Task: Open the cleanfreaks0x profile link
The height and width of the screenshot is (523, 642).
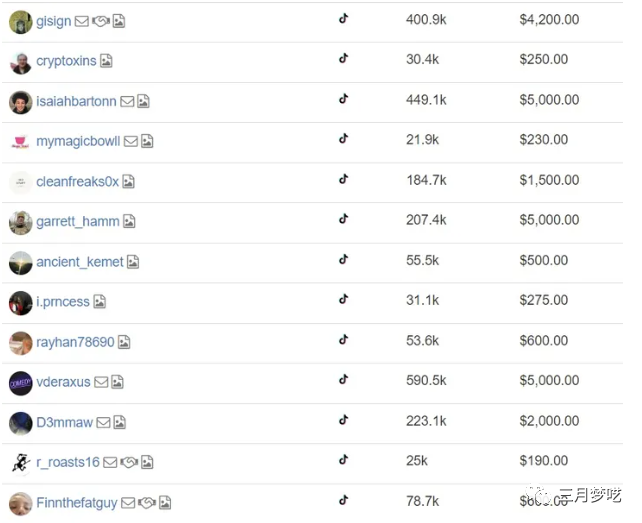Action: [77, 182]
